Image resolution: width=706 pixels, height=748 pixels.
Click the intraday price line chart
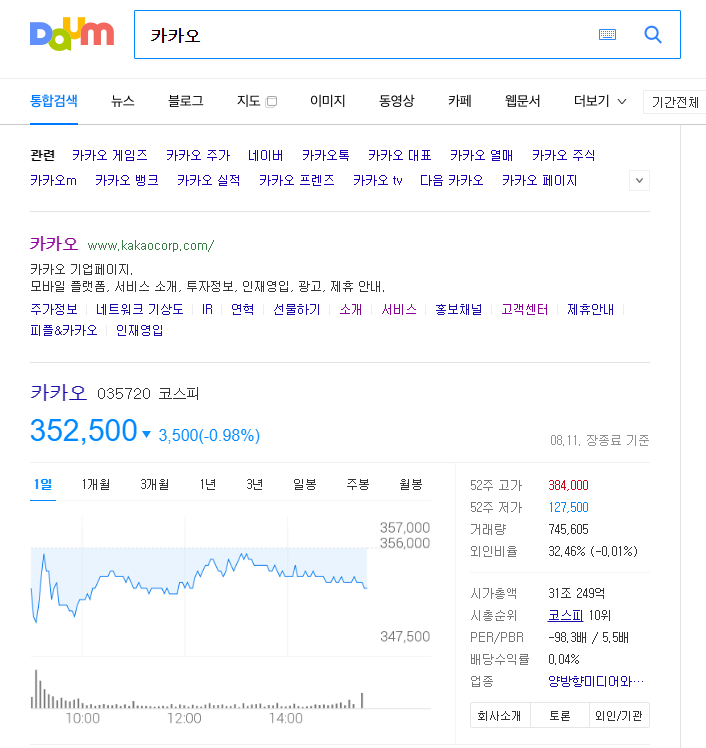point(199,585)
